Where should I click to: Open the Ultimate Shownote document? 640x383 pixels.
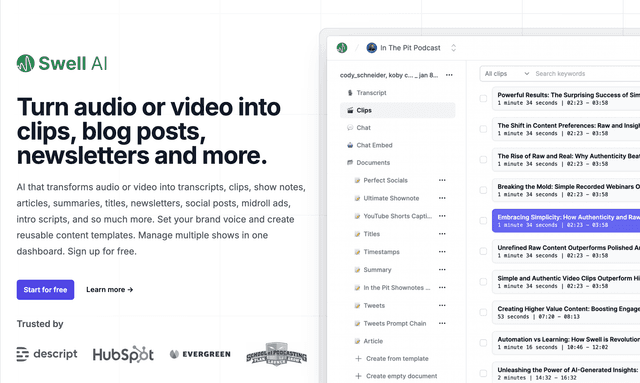391,198
